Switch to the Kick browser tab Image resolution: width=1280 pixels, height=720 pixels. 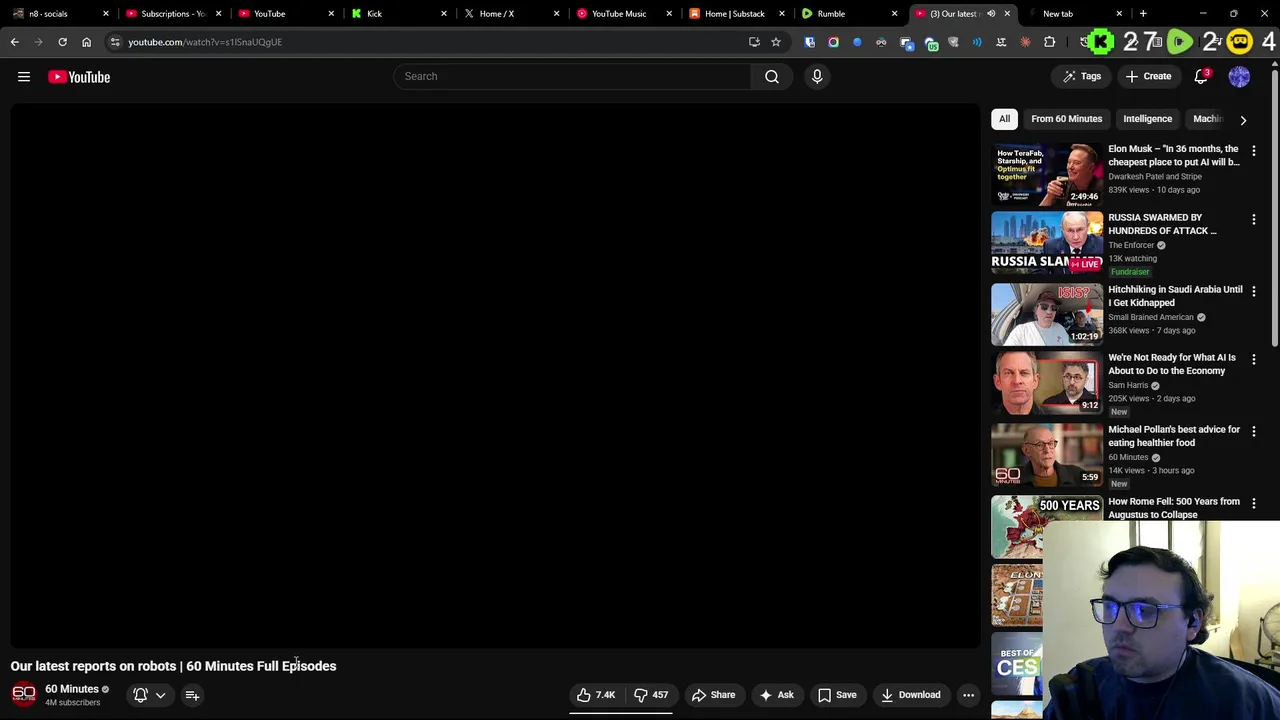398,14
